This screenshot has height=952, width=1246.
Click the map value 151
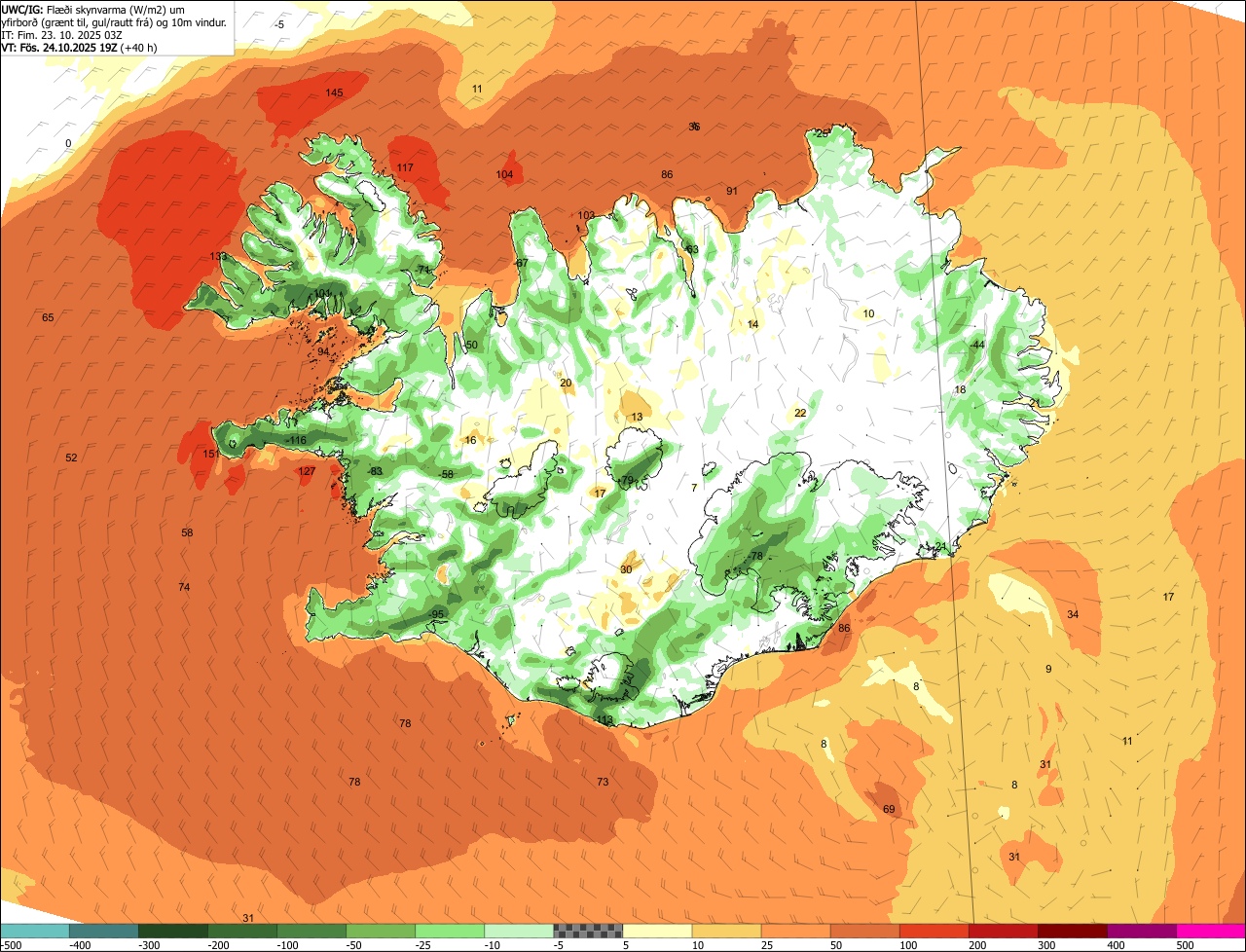pos(211,455)
